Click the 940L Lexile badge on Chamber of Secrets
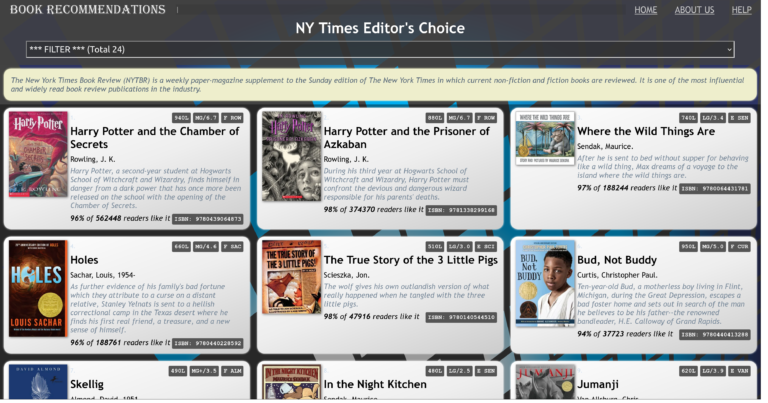This screenshot has height=403, width=768. [x=181, y=118]
